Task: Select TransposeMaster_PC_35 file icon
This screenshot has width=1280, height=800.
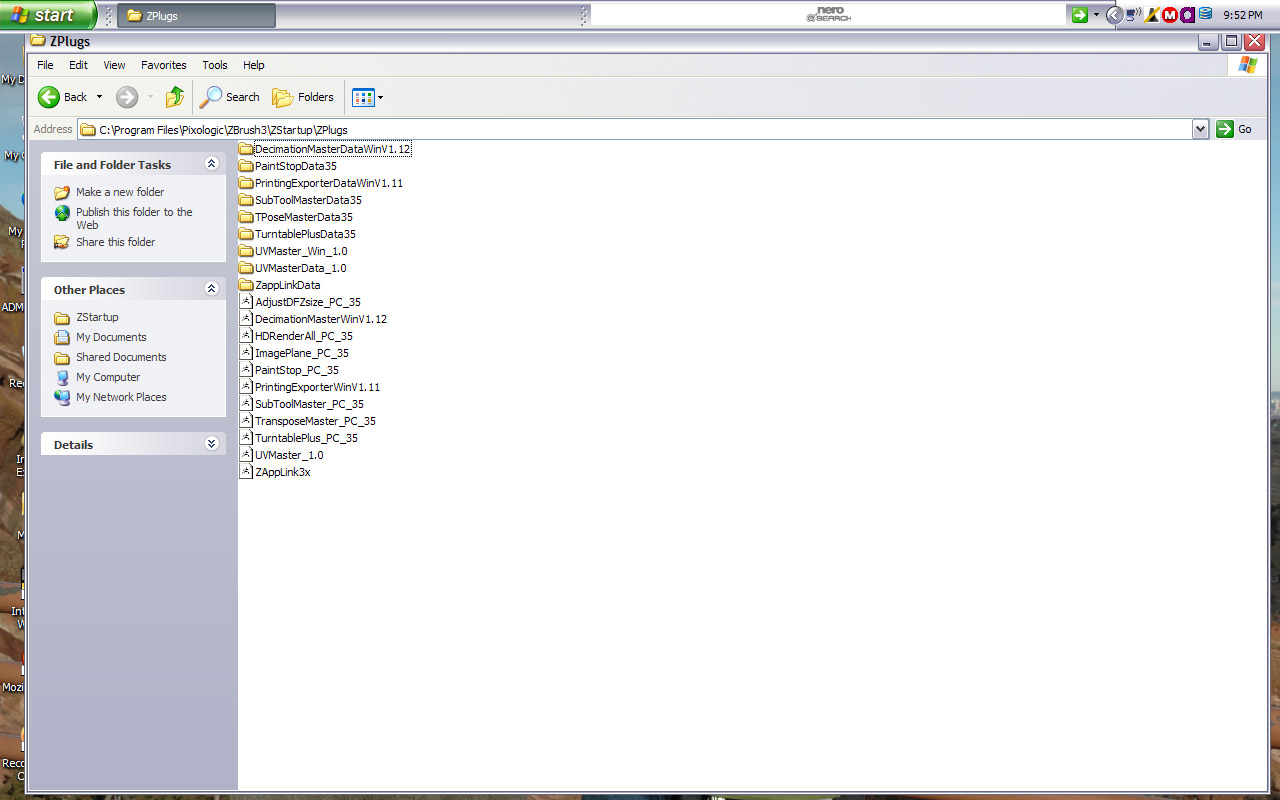Action: 246,421
